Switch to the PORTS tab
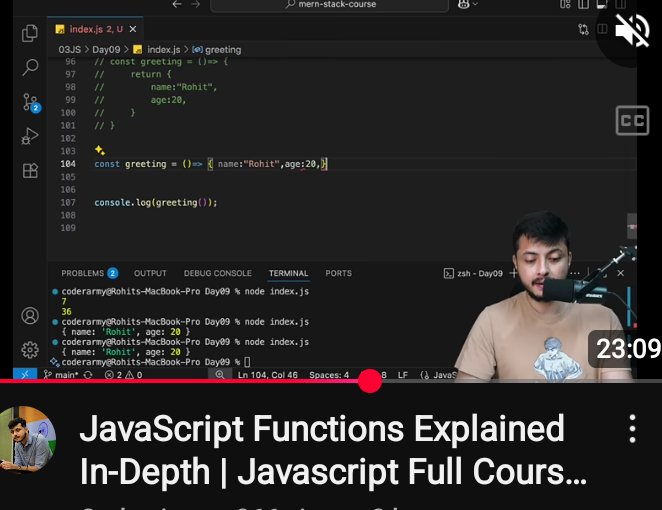The width and height of the screenshot is (662, 510). click(x=339, y=273)
